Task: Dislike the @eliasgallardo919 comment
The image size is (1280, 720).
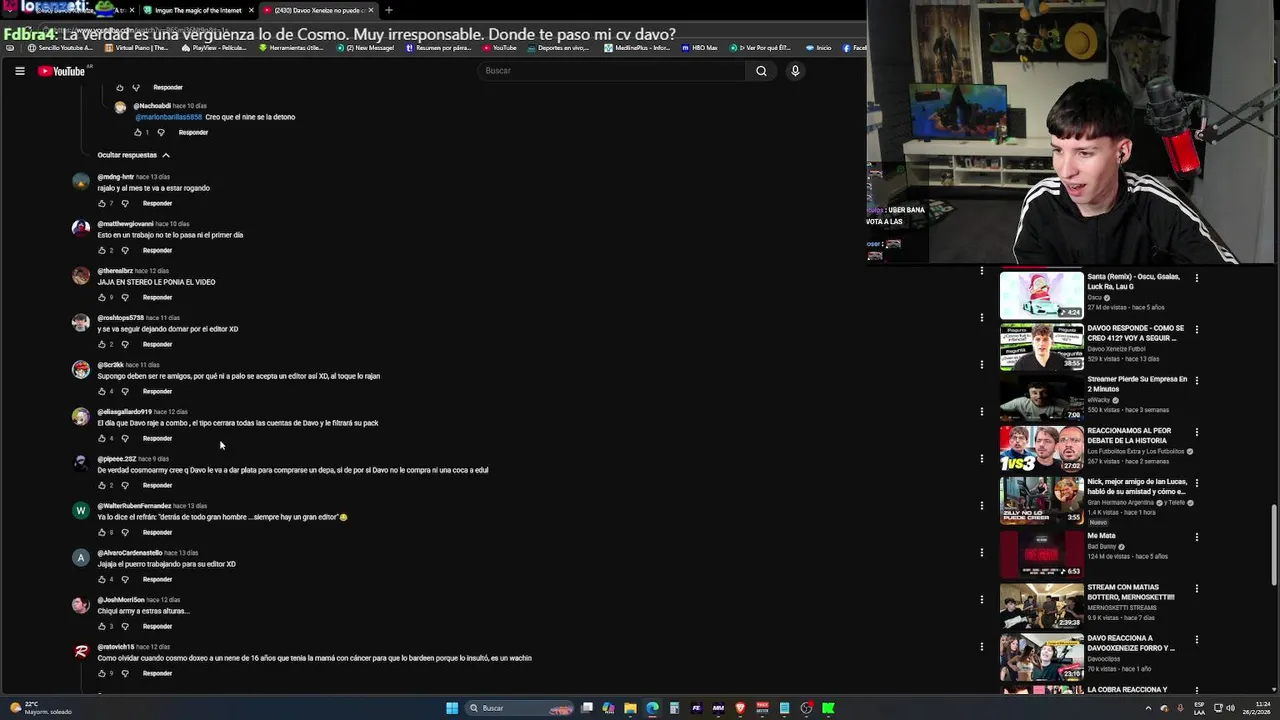Action: coord(124,438)
